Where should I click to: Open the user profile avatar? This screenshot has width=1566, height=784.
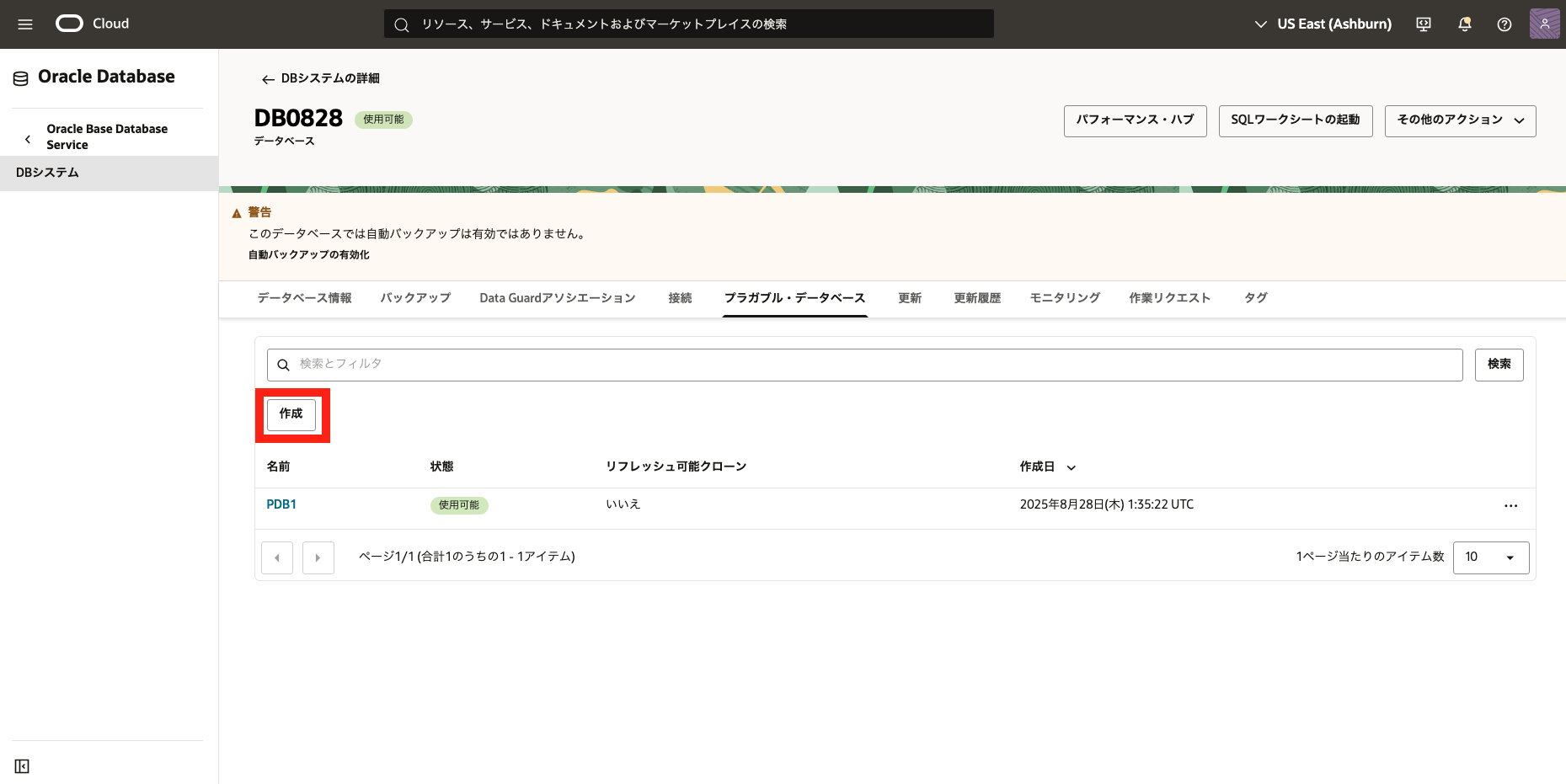1544,24
